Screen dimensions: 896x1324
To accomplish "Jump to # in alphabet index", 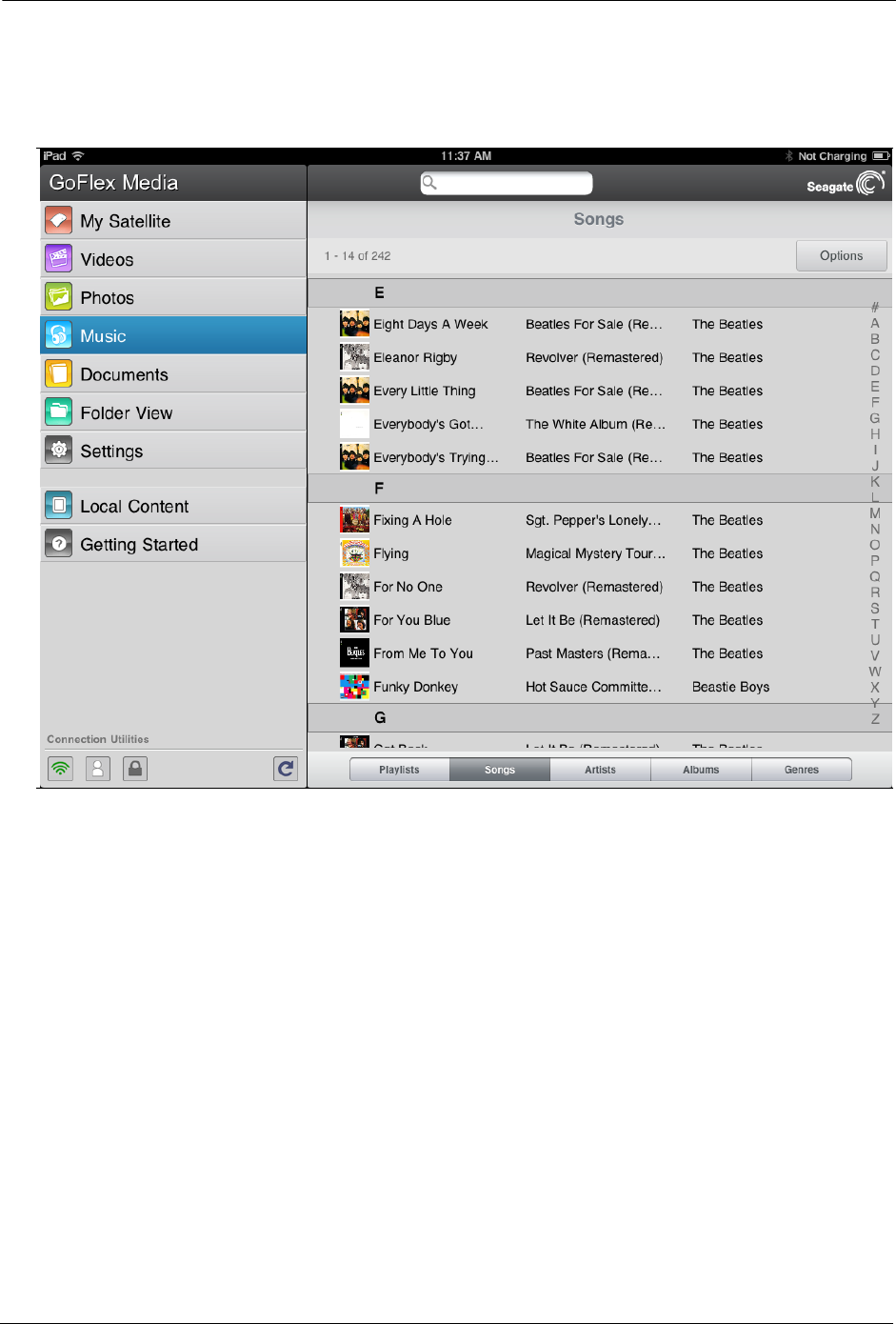I will (875, 307).
